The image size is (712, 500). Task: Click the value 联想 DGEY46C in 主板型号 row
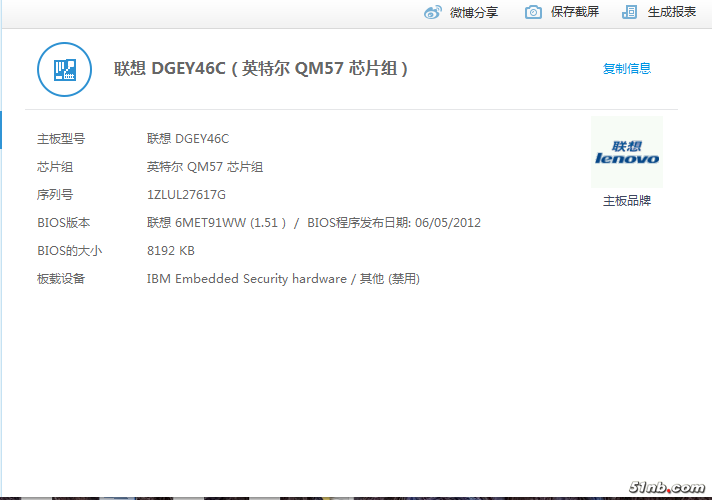pyautogui.click(x=188, y=139)
